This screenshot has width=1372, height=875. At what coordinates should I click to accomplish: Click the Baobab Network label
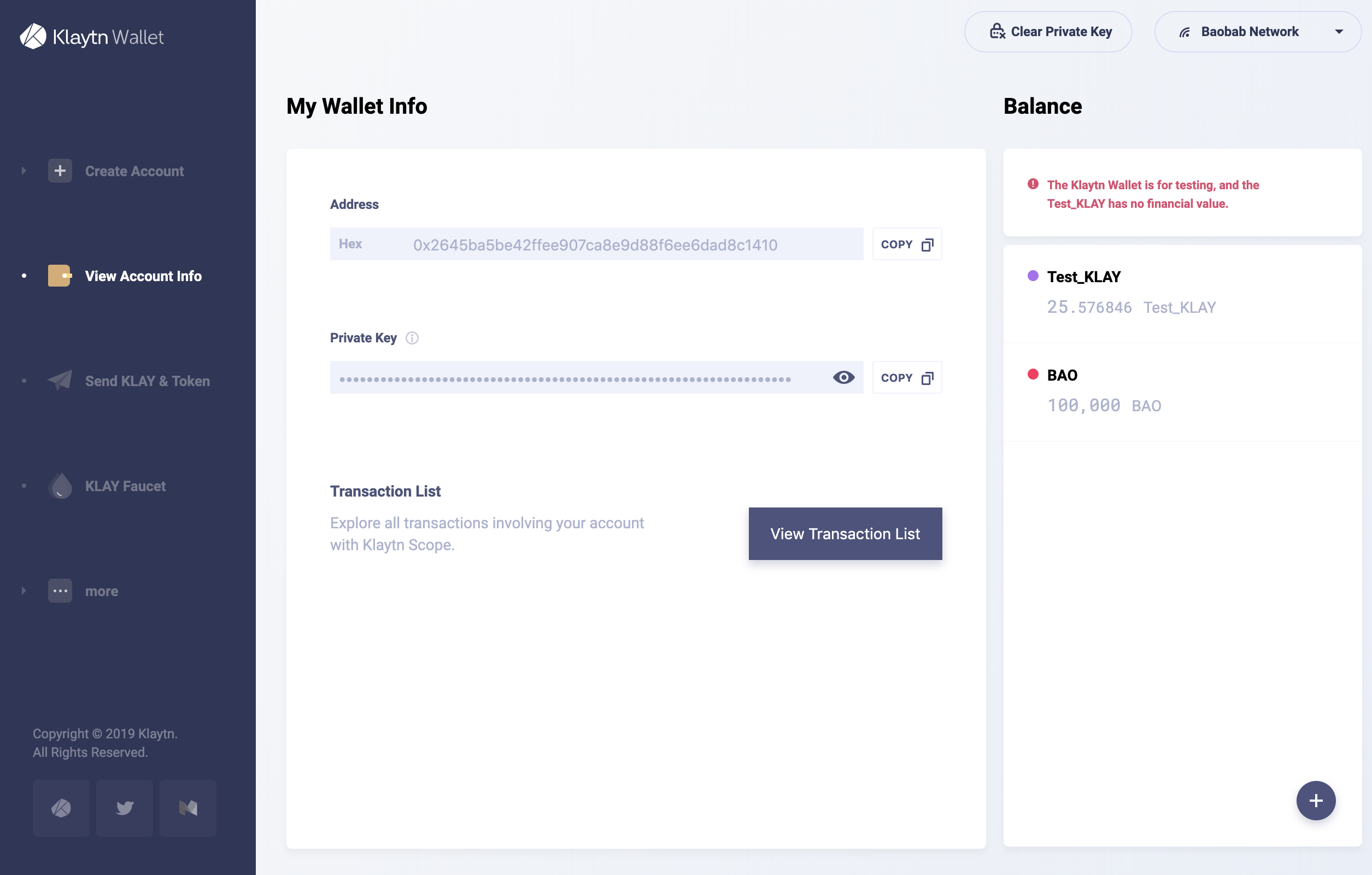(1250, 32)
